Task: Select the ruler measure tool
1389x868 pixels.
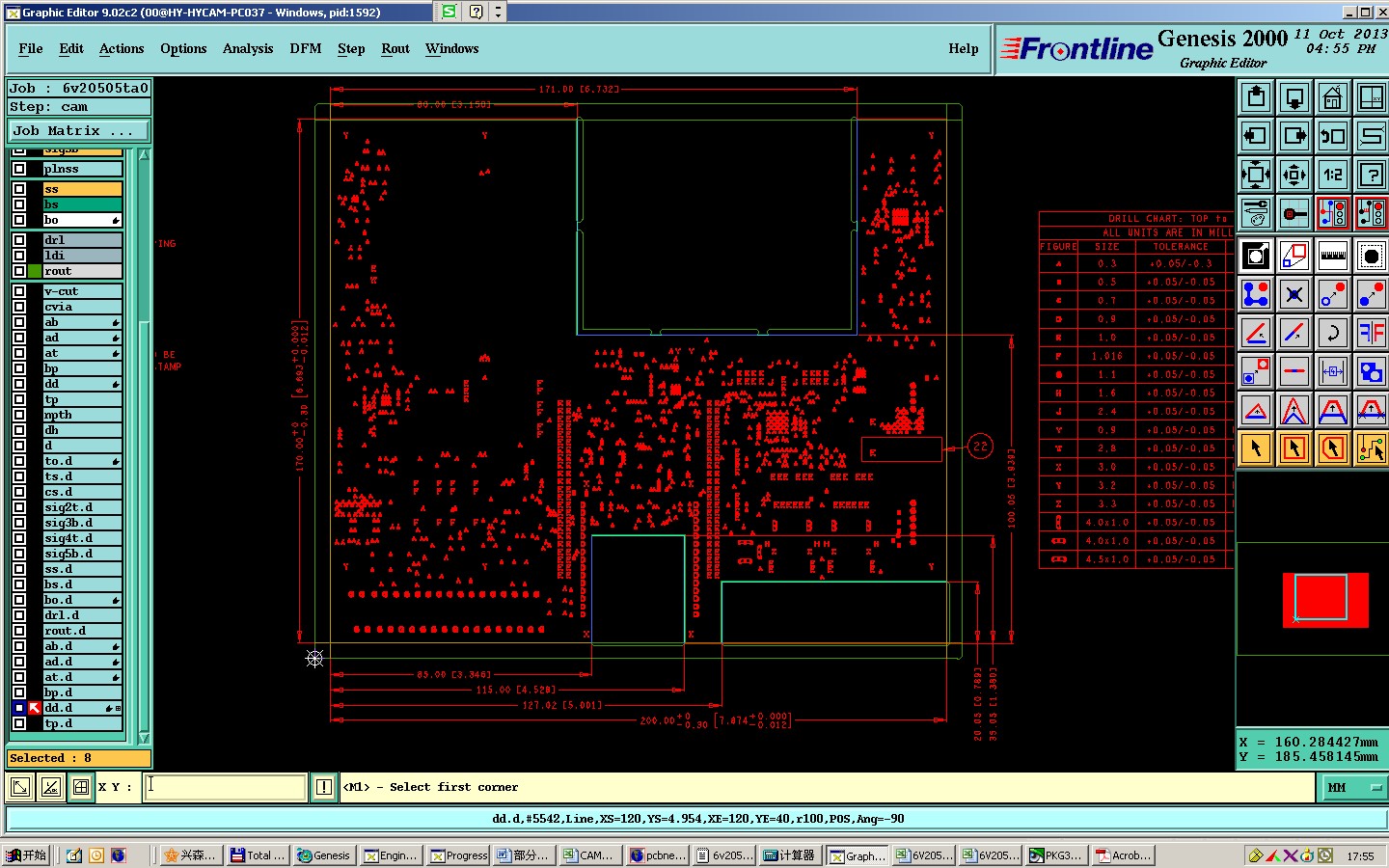Action: pyautogui.click(x=1333, y=256)
